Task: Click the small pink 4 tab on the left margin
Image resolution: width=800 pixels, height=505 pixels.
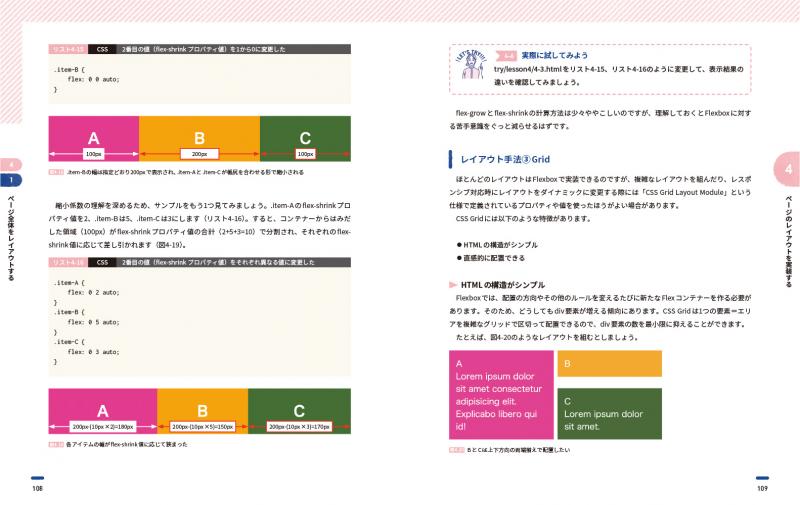Action: click(11, 165)
